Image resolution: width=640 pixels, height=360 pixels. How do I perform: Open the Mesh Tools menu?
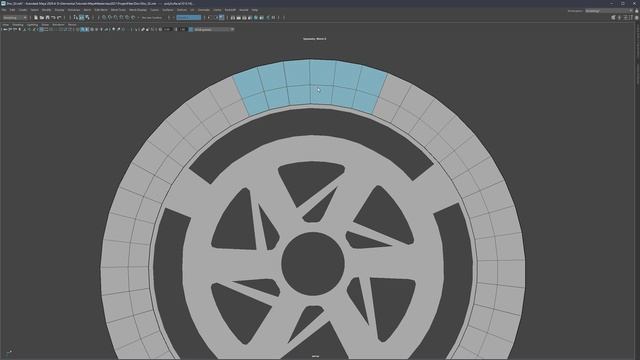(118, 10)
